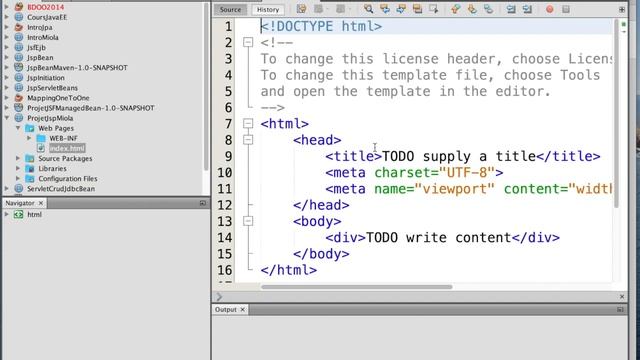Select the JspBean project
This screenshot has height=360, width=640.
tap(40, 58)
